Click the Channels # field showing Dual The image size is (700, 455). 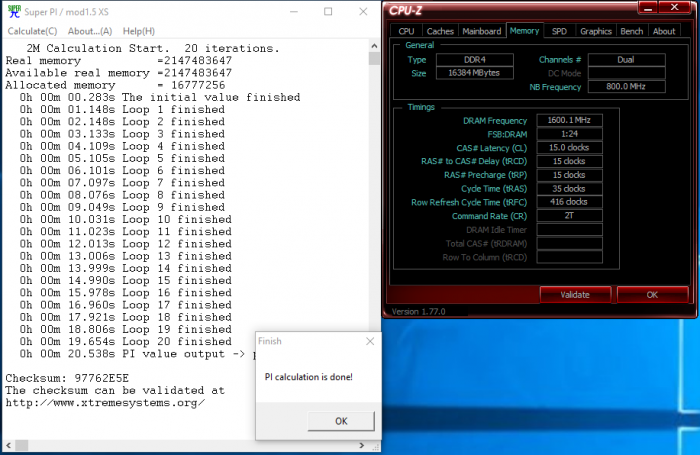pos(626,60)
